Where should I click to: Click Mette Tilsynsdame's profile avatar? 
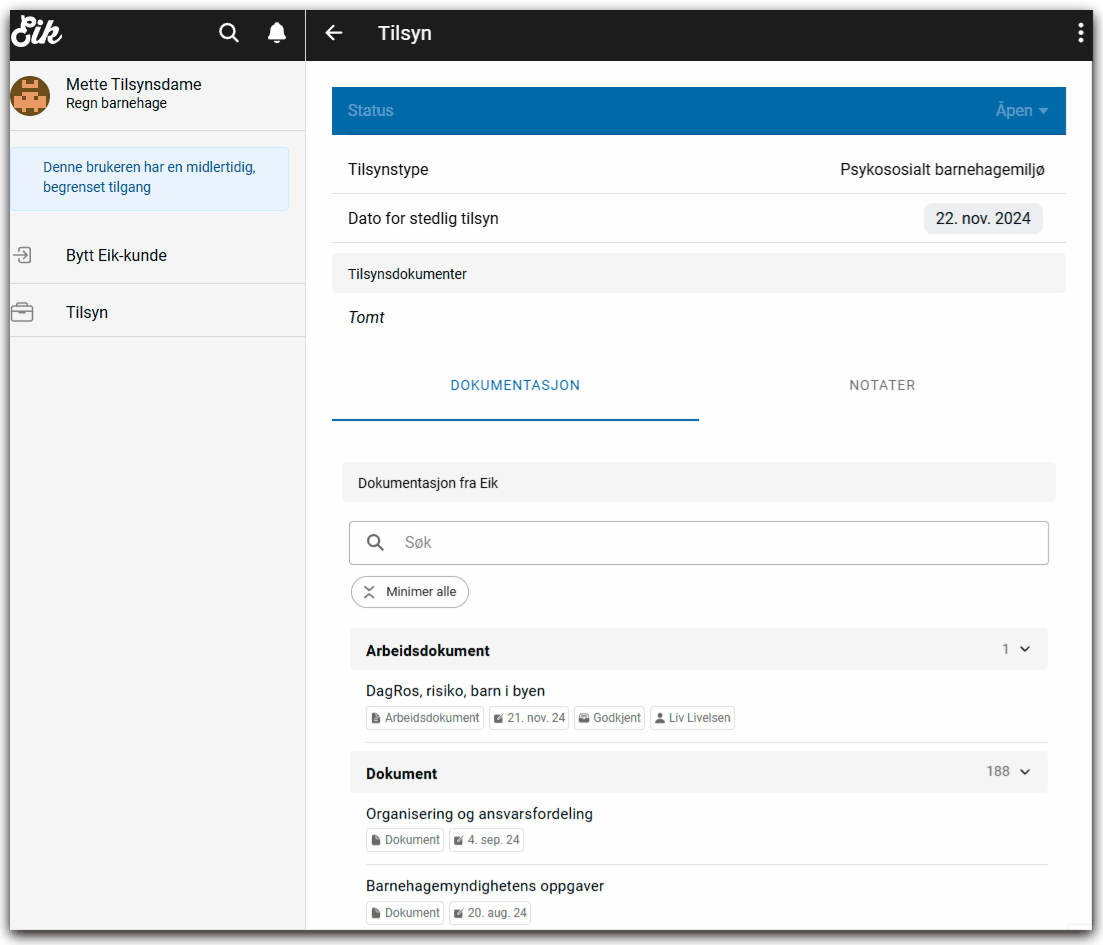[30, 96]
